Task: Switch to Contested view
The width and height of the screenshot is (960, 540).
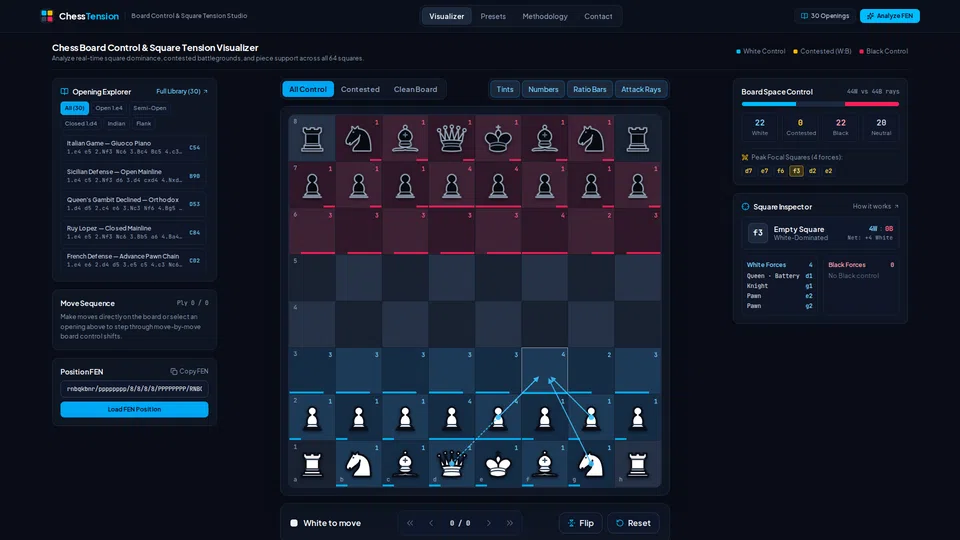Action: [360, 89]
